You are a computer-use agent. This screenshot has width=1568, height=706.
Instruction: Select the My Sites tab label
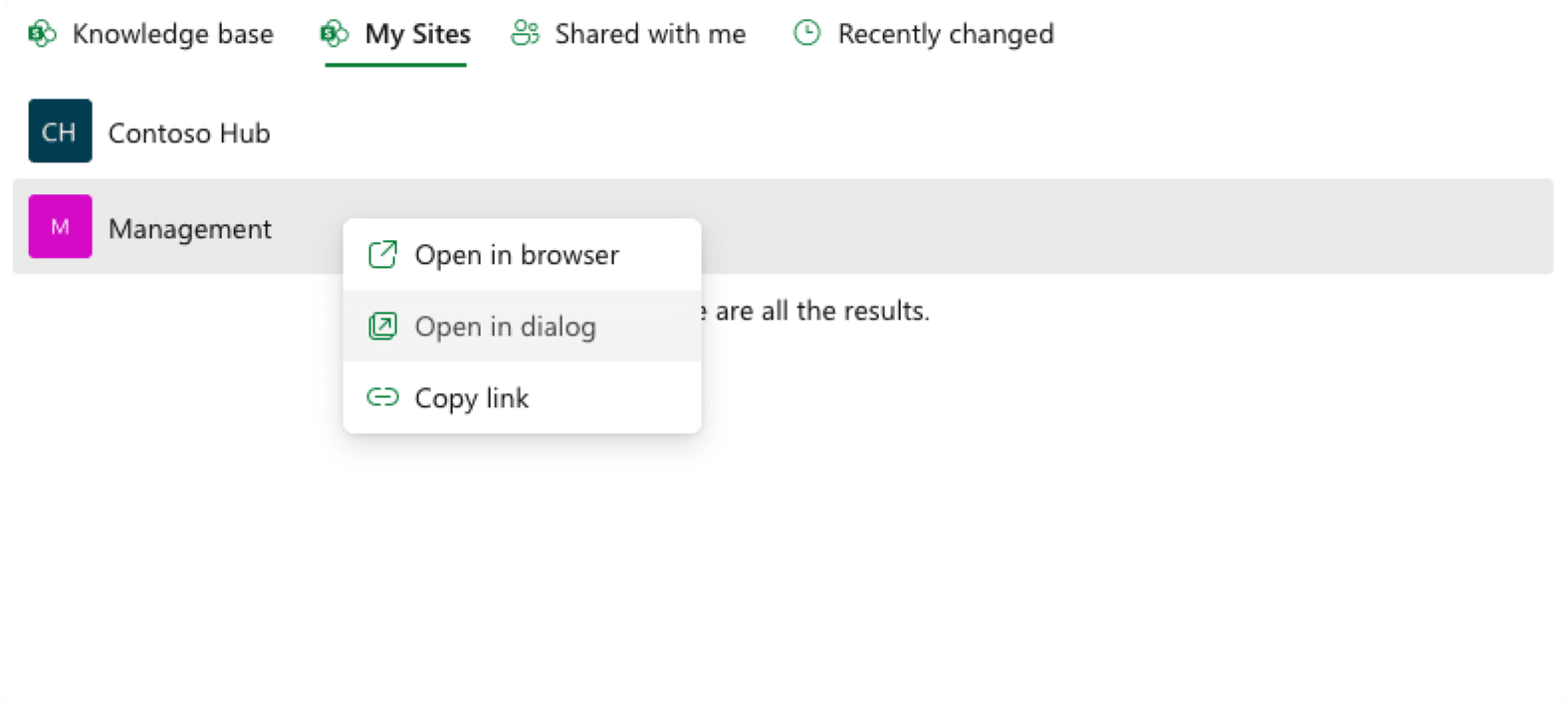click(x=417, y=34)
